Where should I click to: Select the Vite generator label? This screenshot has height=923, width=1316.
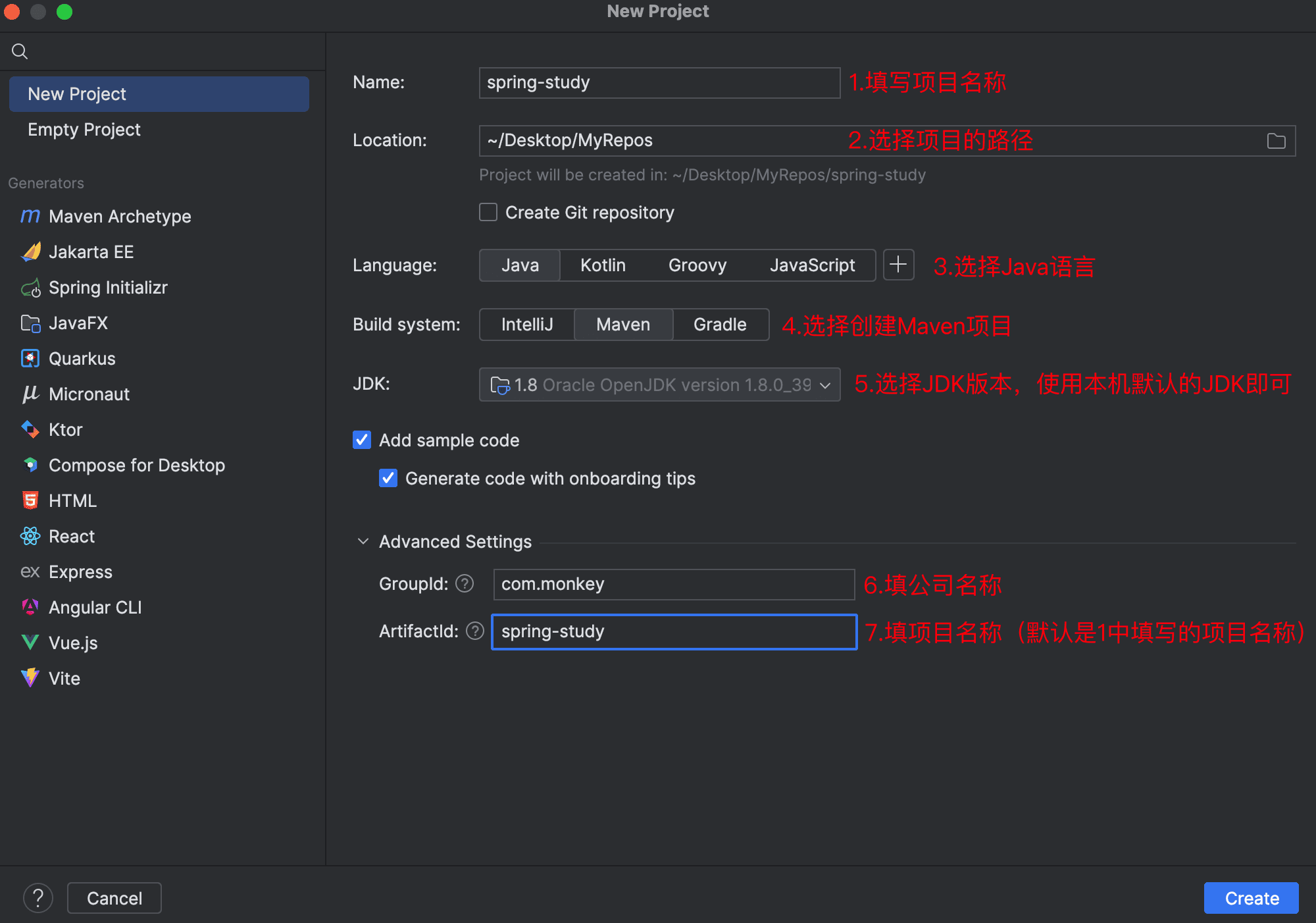point(64,679)
